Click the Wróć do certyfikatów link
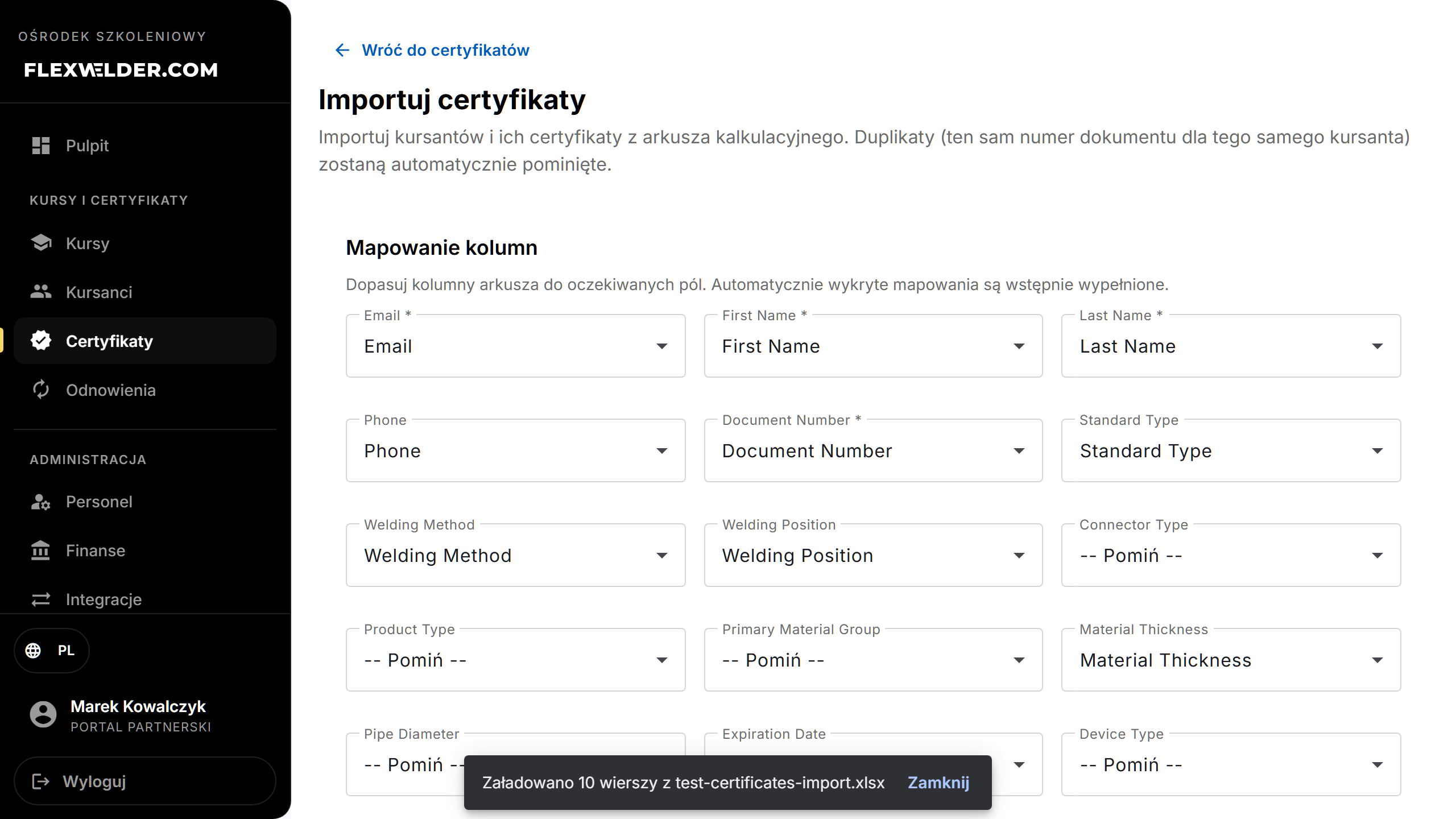Screen dimensions: 1456x819 432,50
